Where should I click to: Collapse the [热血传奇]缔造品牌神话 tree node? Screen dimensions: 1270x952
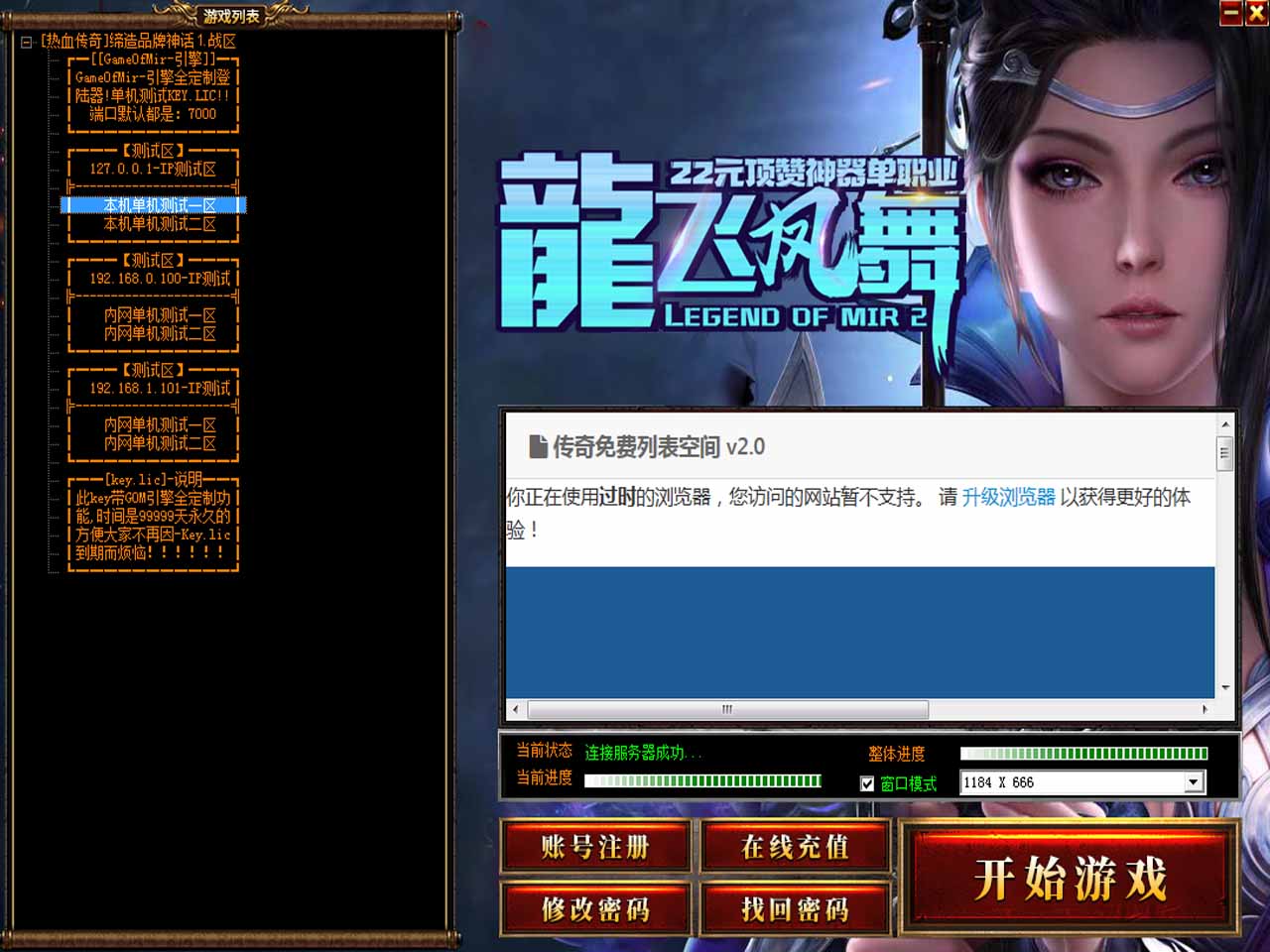27,42
